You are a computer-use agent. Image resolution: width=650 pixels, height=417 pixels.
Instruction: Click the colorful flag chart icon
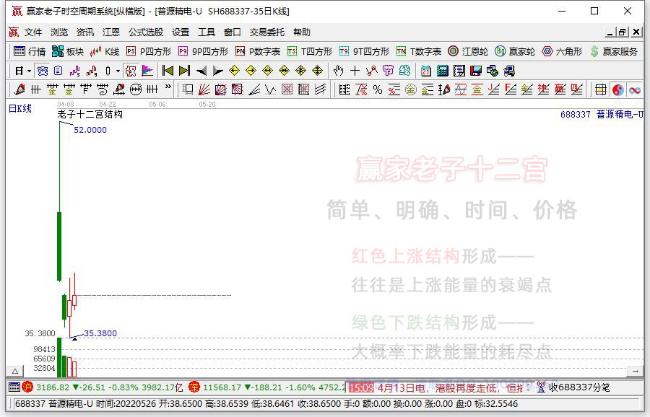(x=147, y=71)
